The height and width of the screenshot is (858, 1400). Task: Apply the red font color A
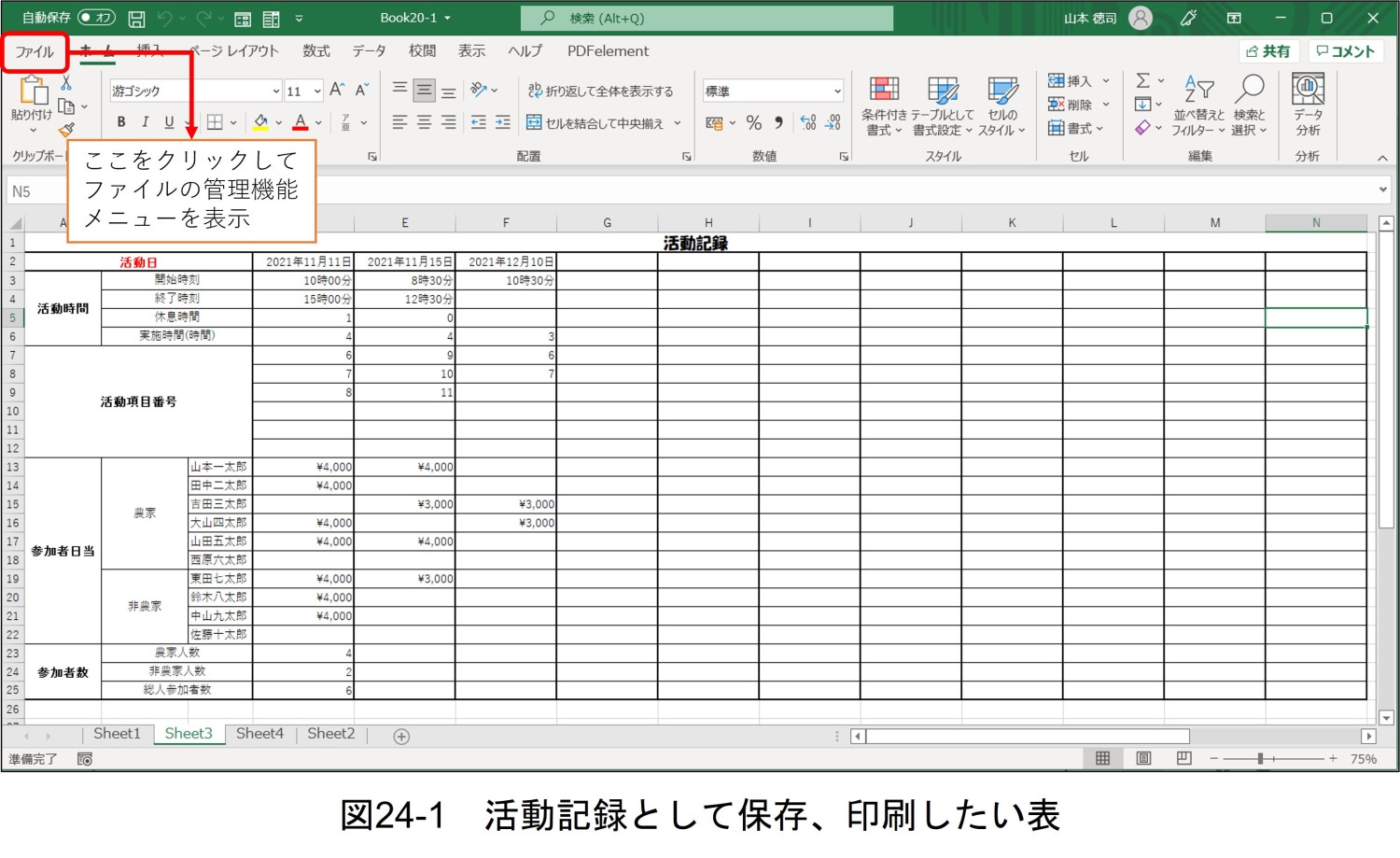[x=301, y=122]
